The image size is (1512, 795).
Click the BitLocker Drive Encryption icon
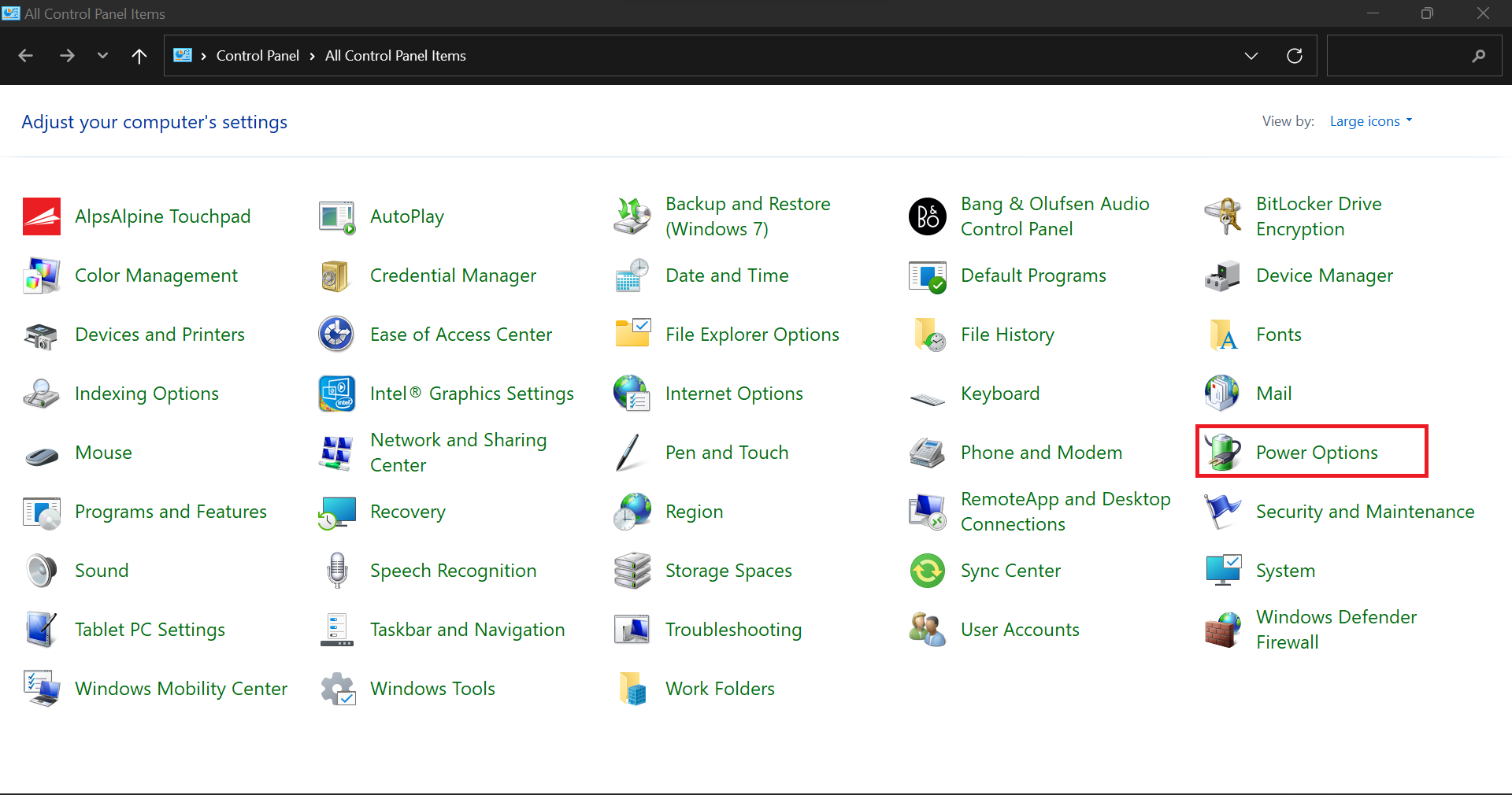[x=1223, y=216]
